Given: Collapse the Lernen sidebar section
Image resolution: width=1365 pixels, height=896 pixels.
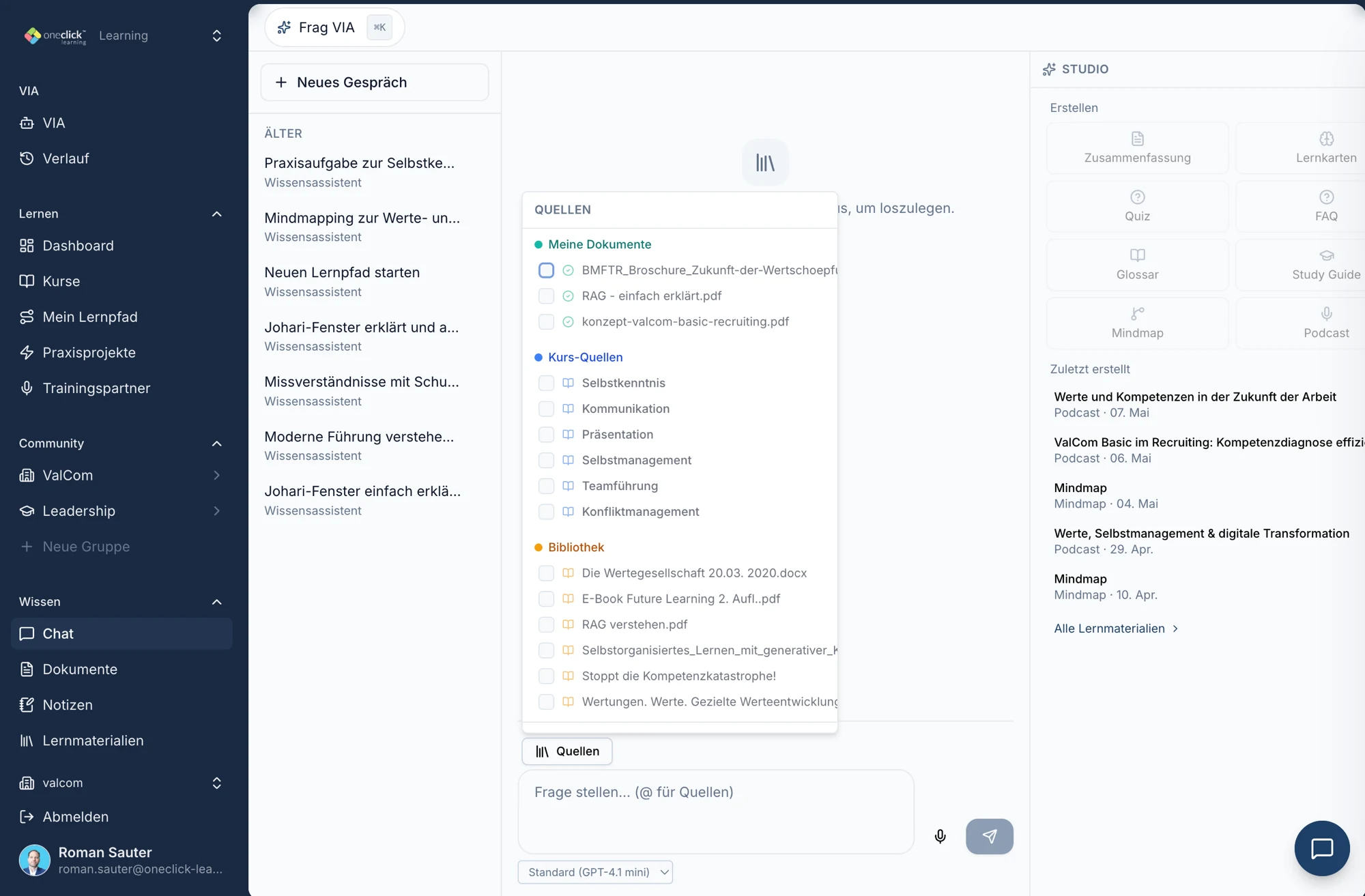Looking at the screenshot, I should 216,214.
